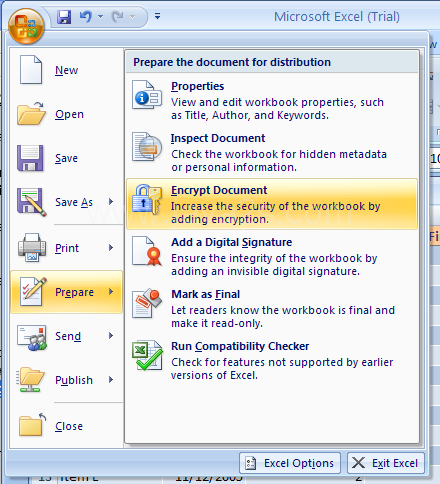Click the Save As floppy-and-pencil icon
The image size is (440, 484).
[32, 202]
